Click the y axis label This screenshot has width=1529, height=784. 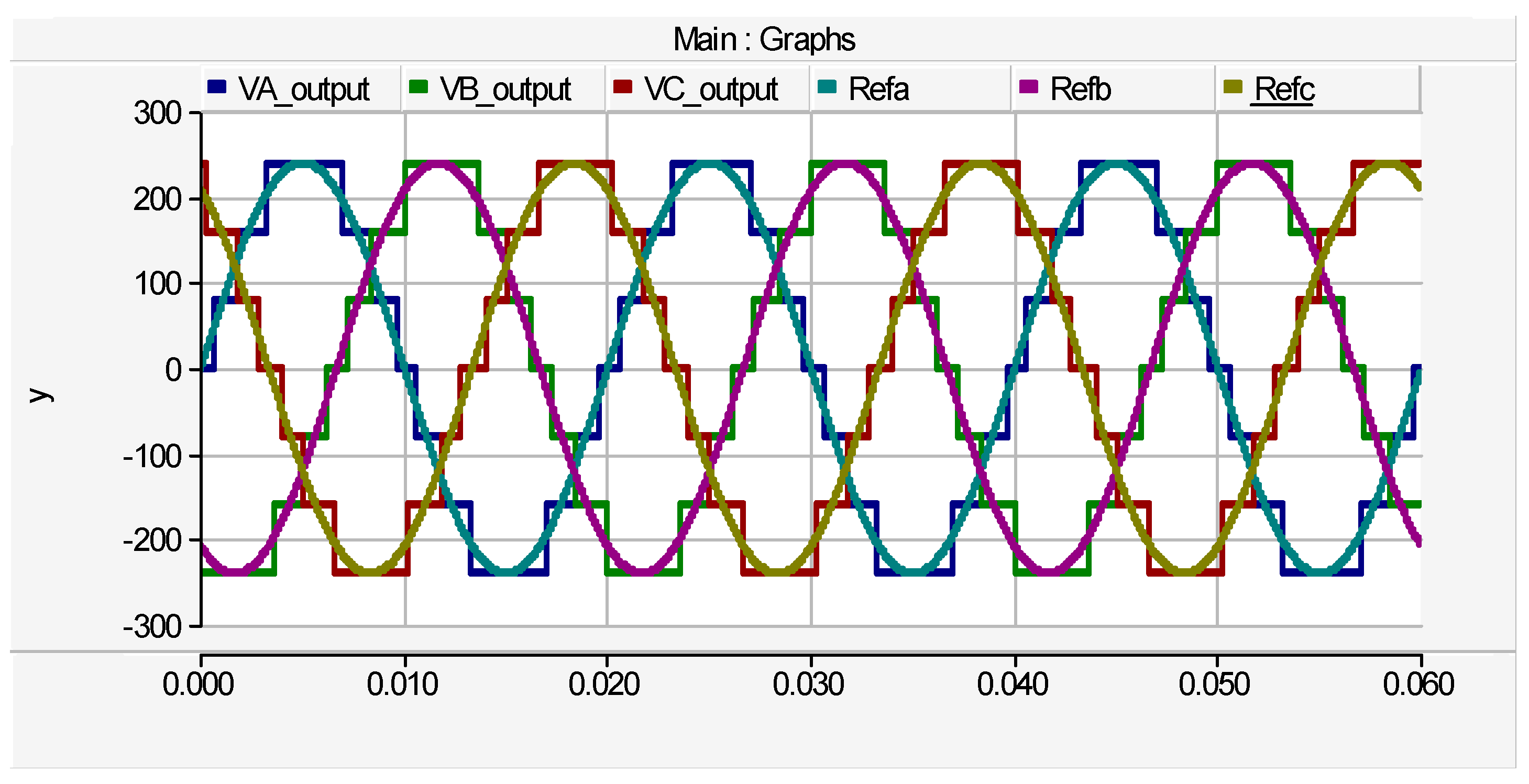[x=40, y=395]
